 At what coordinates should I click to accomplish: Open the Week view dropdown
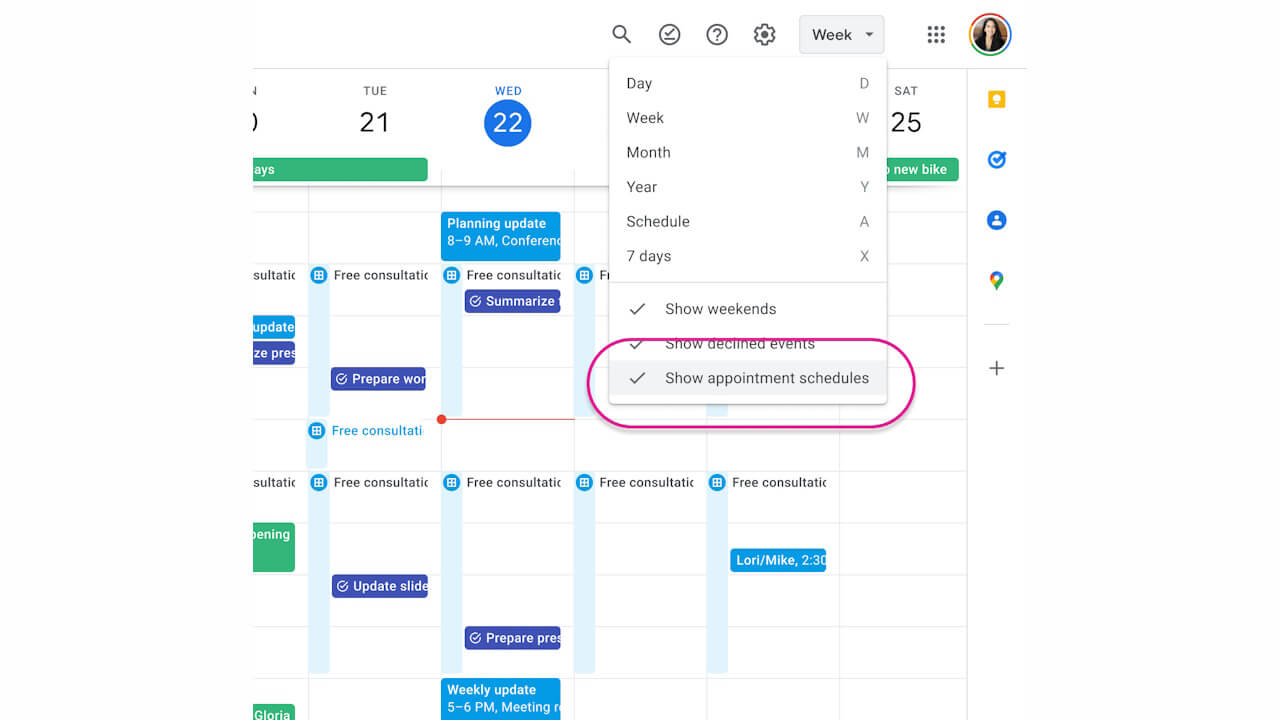click(841, 33)
